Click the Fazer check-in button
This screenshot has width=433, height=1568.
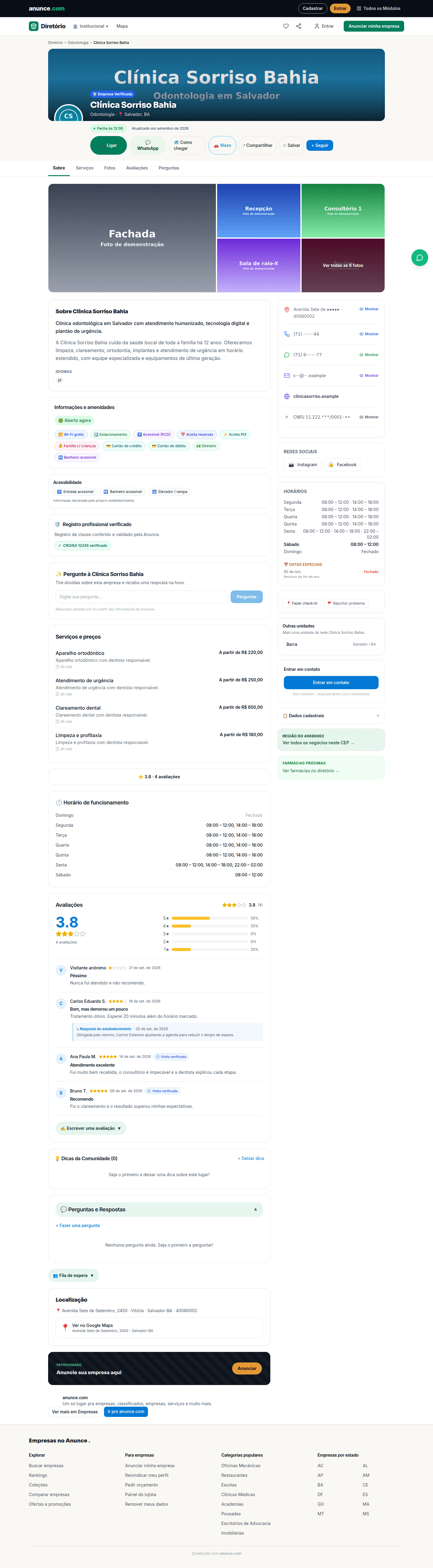click(x=302, y=603)
